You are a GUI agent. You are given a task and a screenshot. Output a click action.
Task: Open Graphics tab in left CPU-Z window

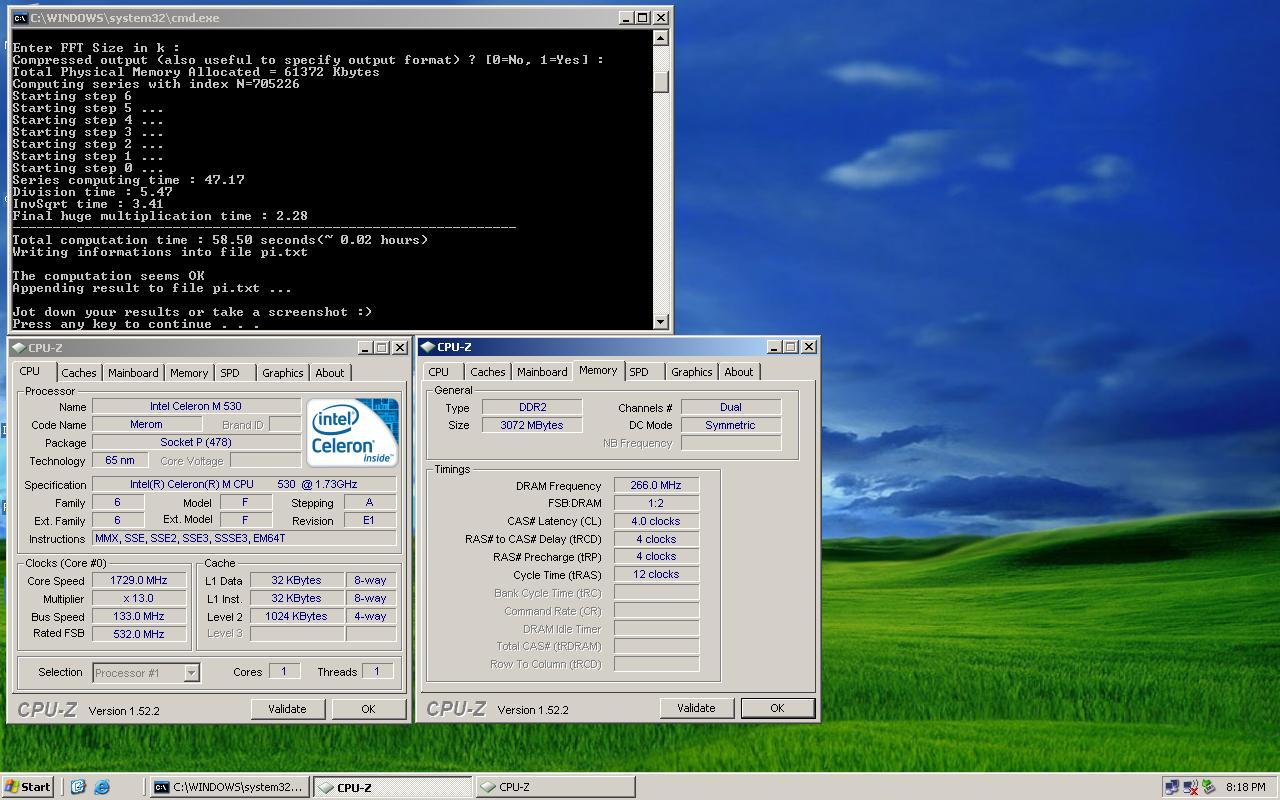click(x=282, y=373)
